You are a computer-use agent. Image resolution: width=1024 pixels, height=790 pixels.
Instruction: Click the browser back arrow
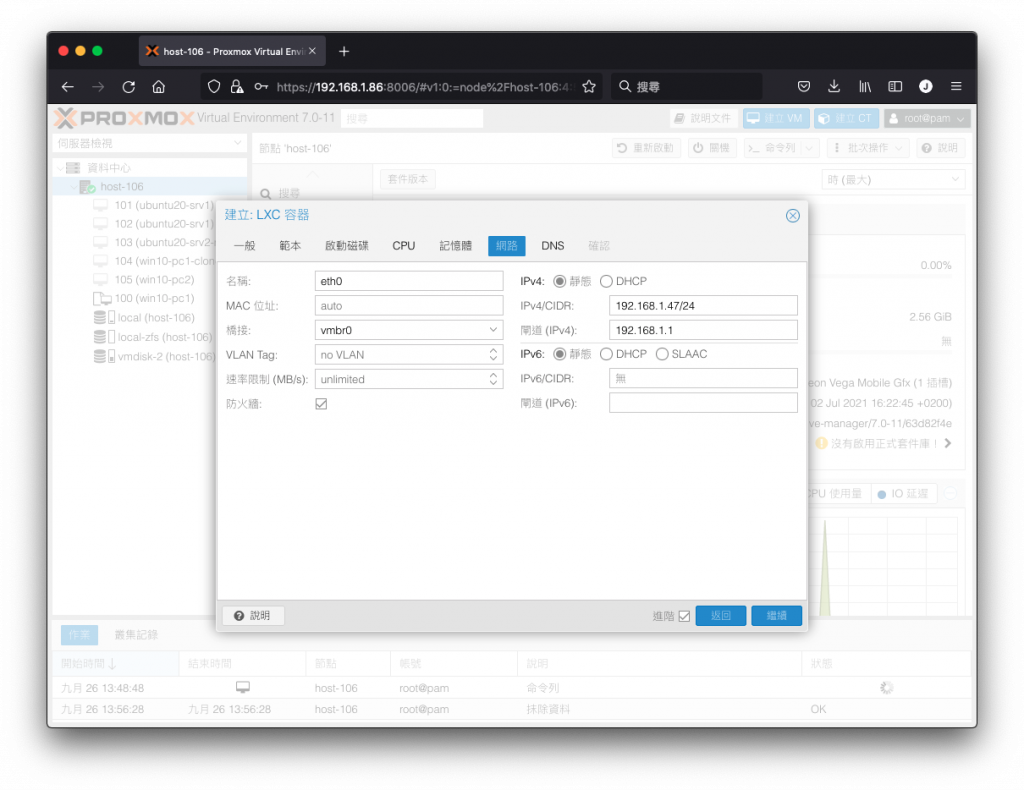67,87
